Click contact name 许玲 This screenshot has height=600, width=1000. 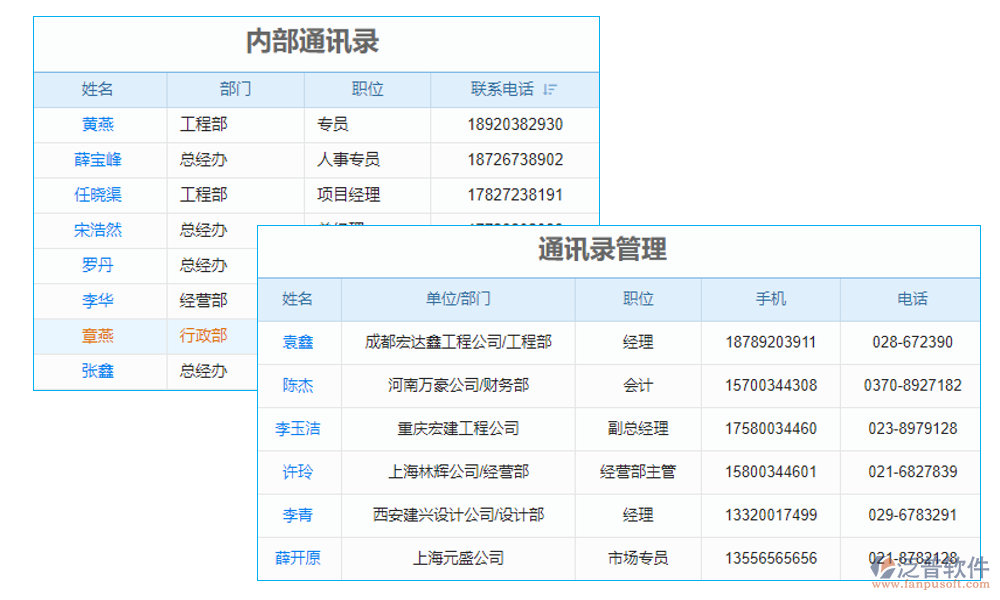299,472
